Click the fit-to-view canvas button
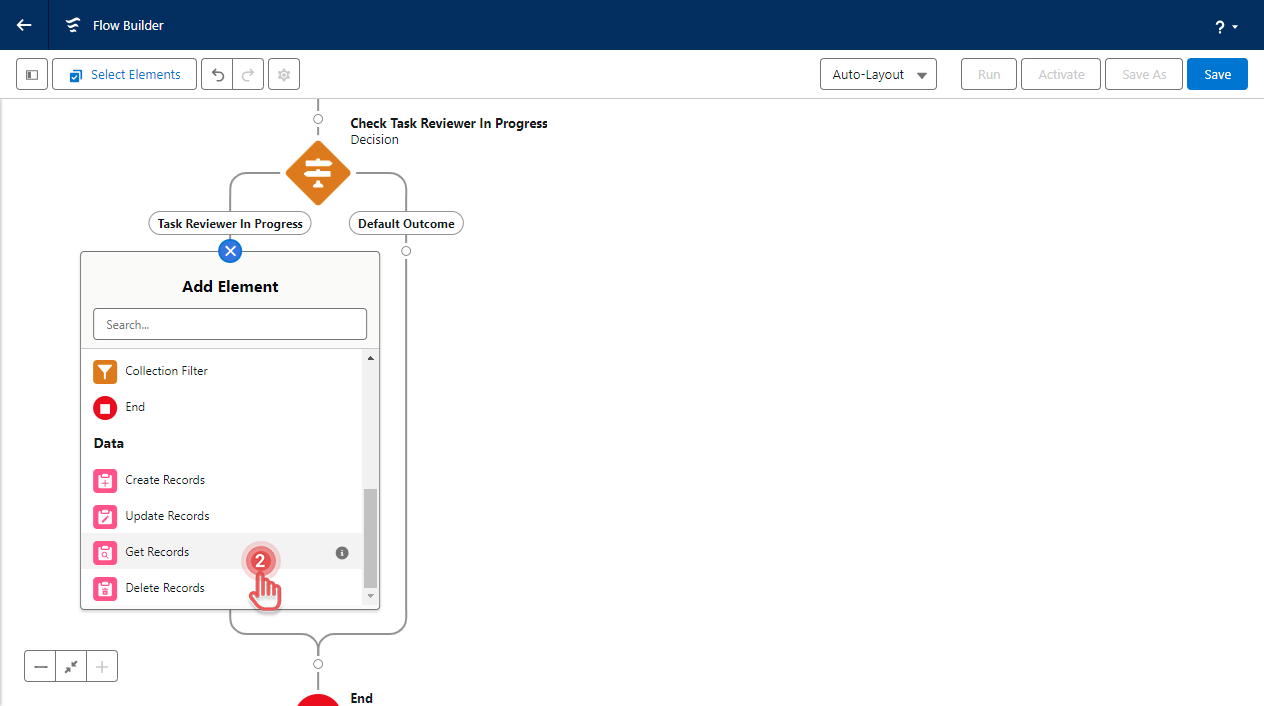The width and height of the screenshot is (1264, 706). (71, 667)
